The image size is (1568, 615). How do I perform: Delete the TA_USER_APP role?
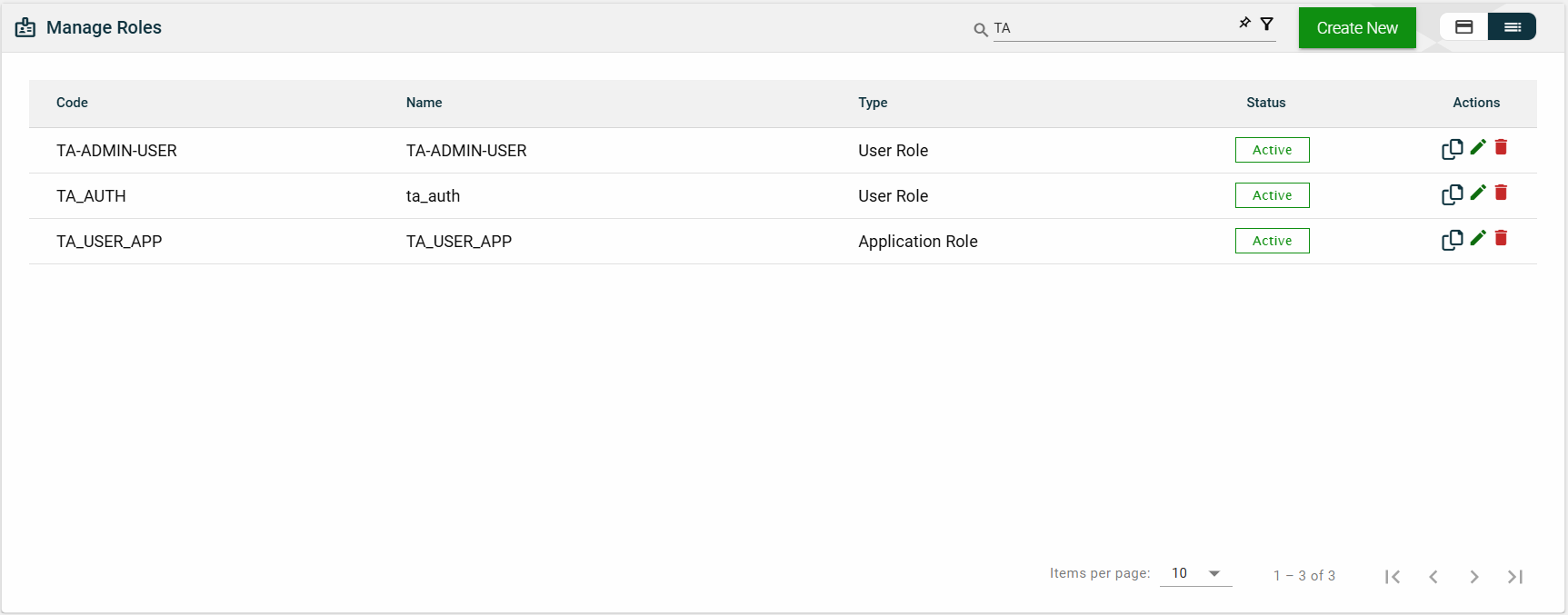tap(1501, 238)
